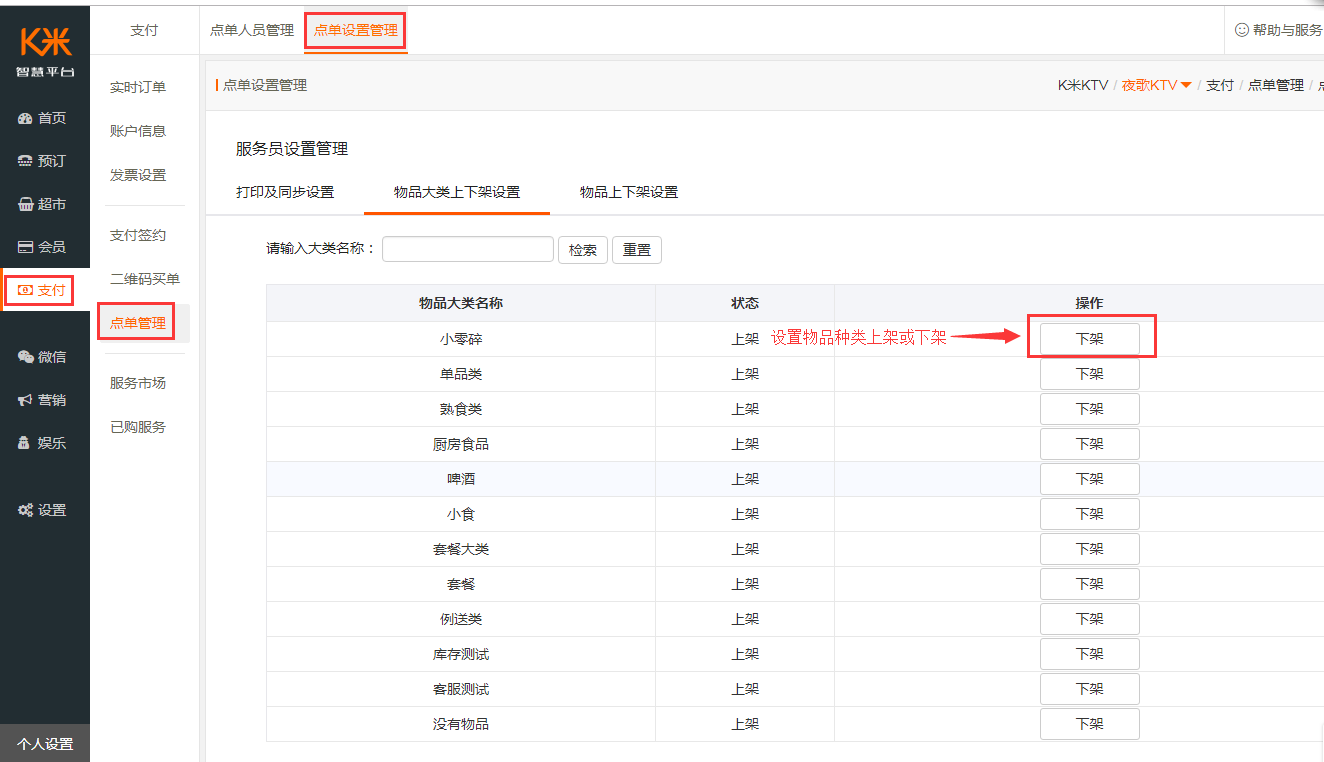Image resolution: width=1324 pixels, height=762 pixels.
Task: Open 支付签约 submenu item
Action: point(138,235)
